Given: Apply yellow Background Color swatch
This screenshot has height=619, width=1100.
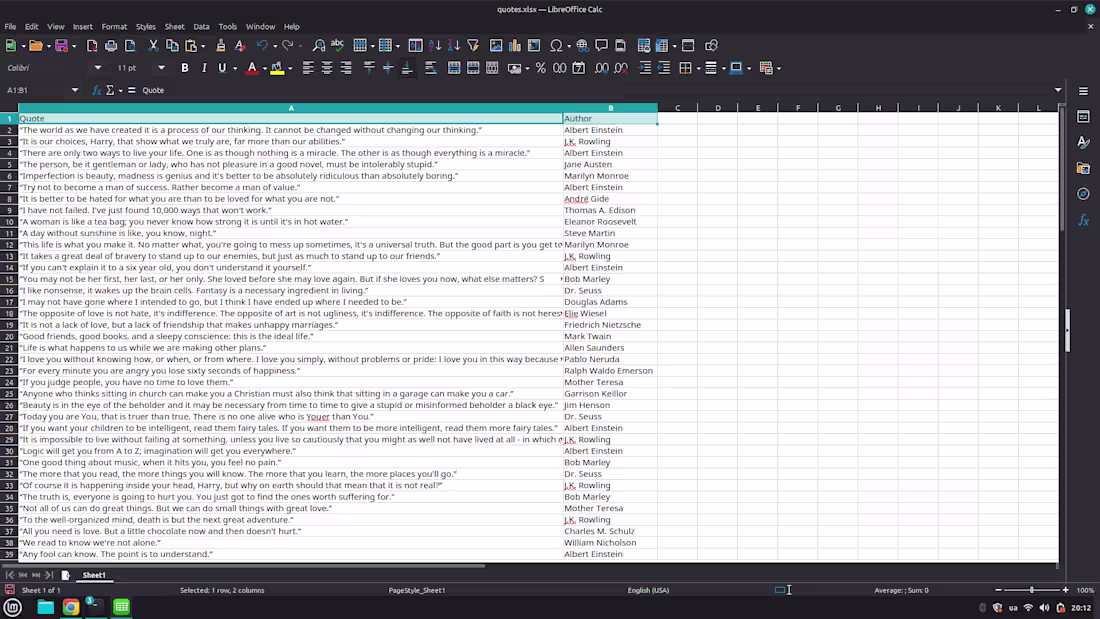Looking at the screenshot, I should click(x=277, y=68).
